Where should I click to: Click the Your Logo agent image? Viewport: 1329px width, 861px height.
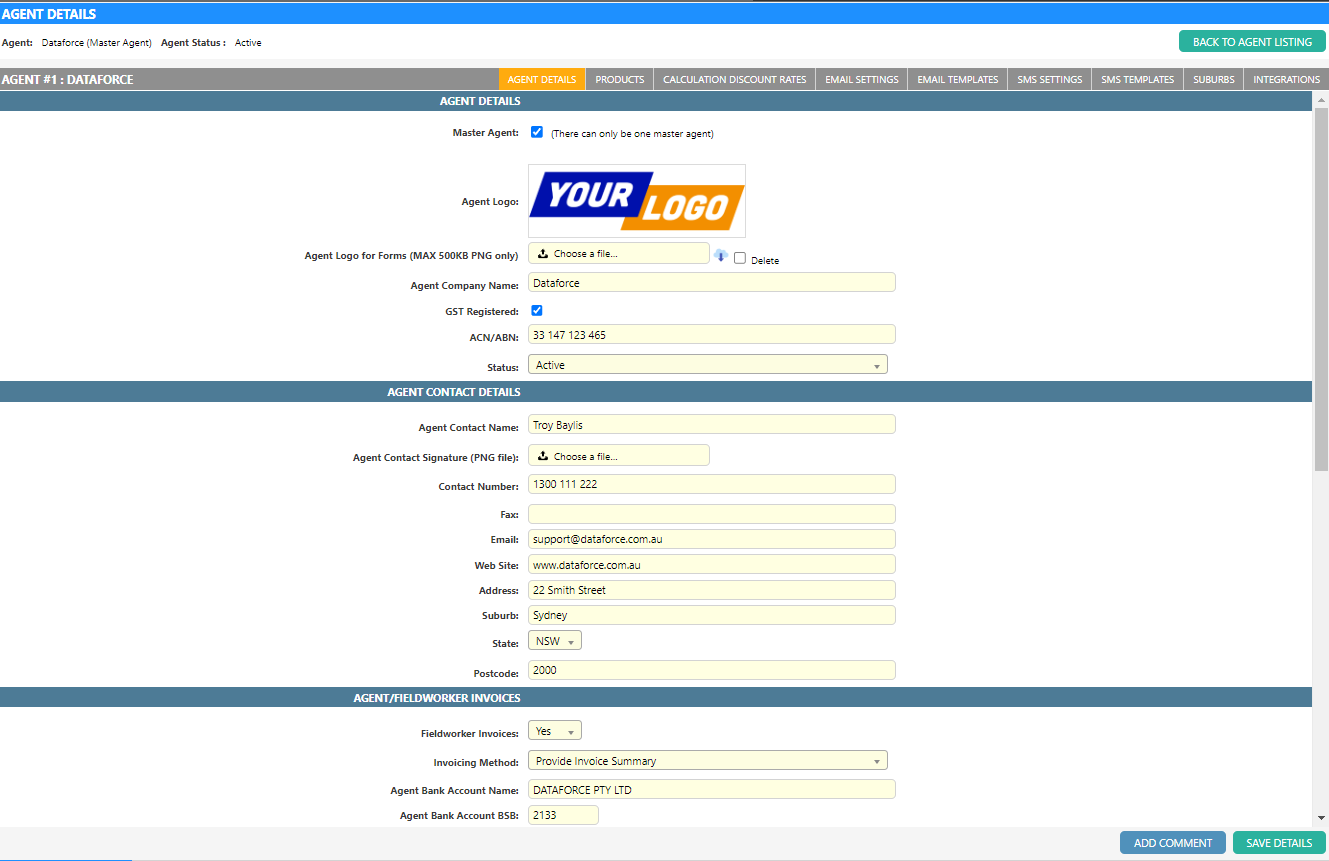pos(636,201)
